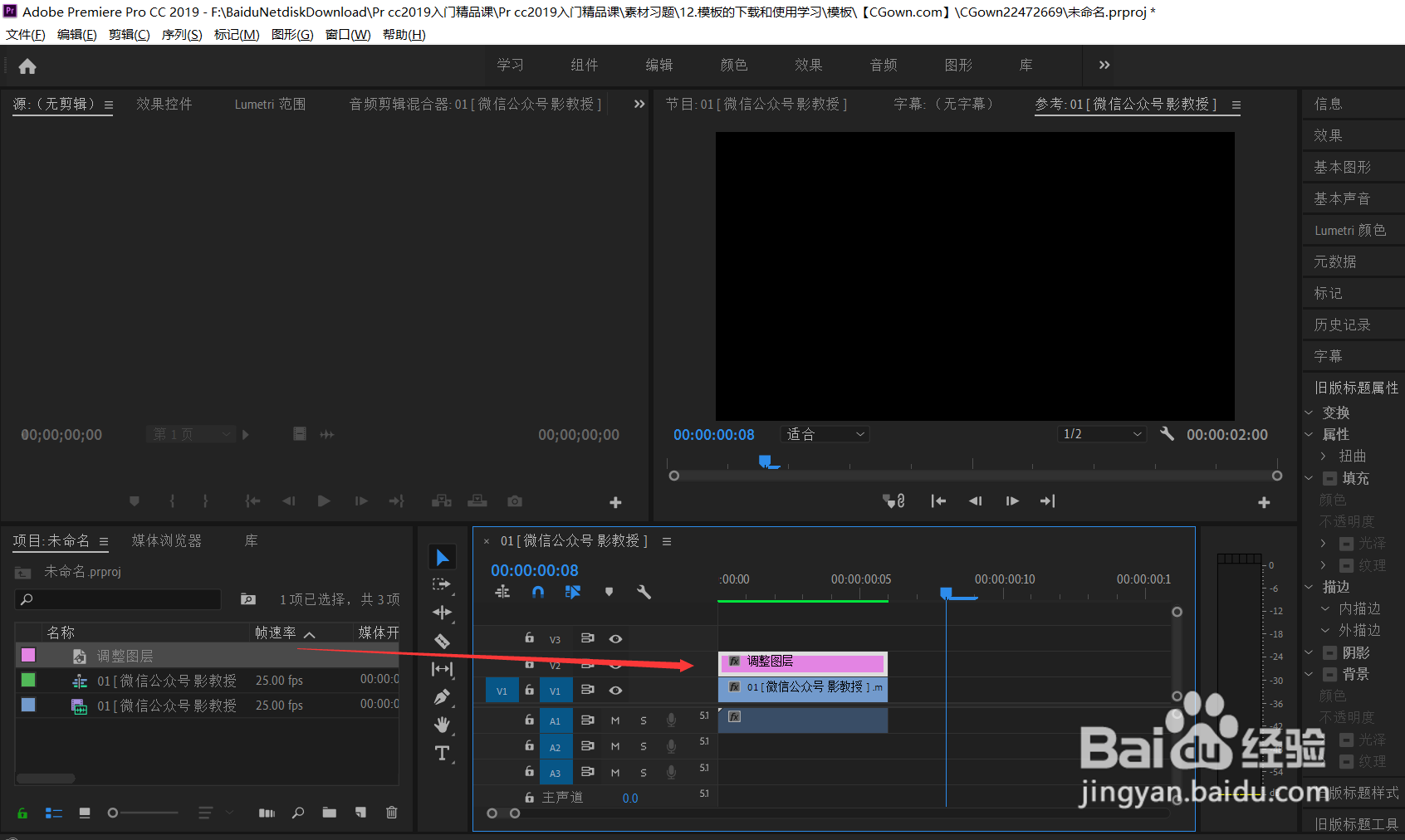Viewport: 1405px width, 840px height.
Task: Click the gang to program monitor icon
Action: (893, 501)
